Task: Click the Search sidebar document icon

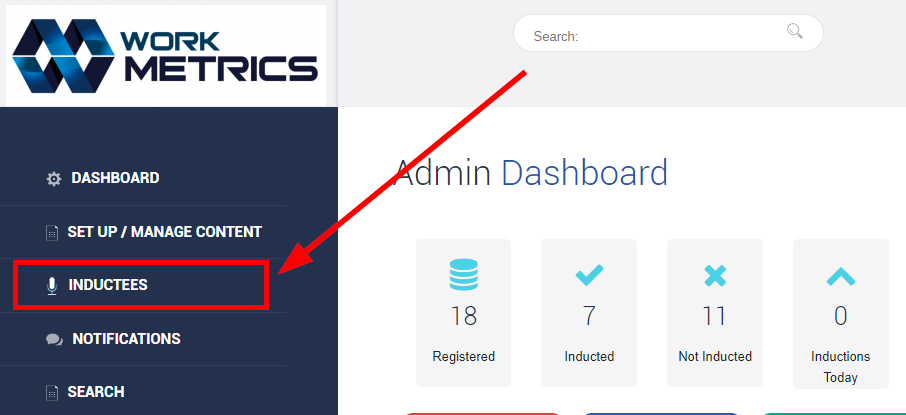Action: pos(53,393)
